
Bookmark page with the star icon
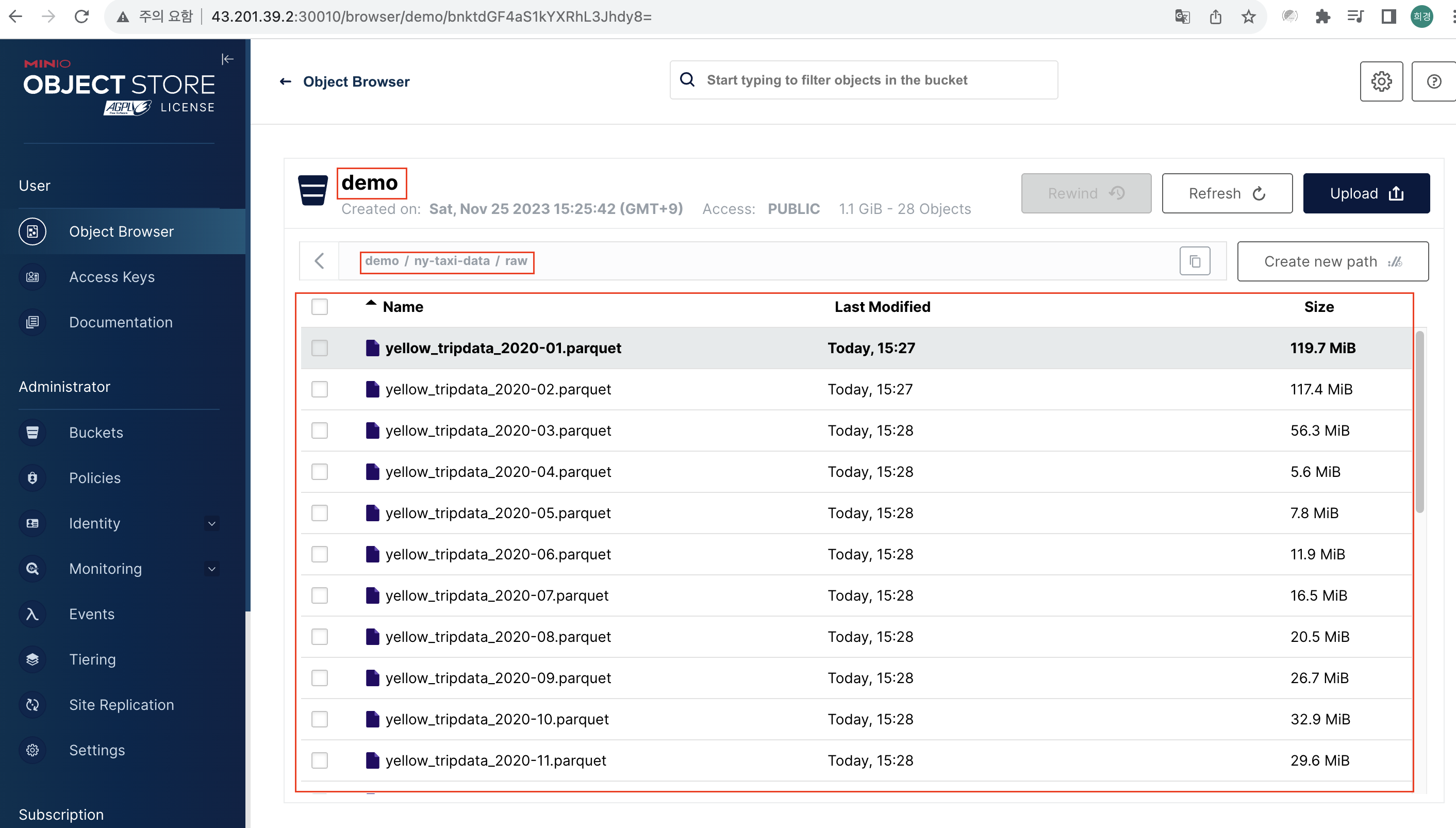pyautogui.click(x=1248, y=16)
